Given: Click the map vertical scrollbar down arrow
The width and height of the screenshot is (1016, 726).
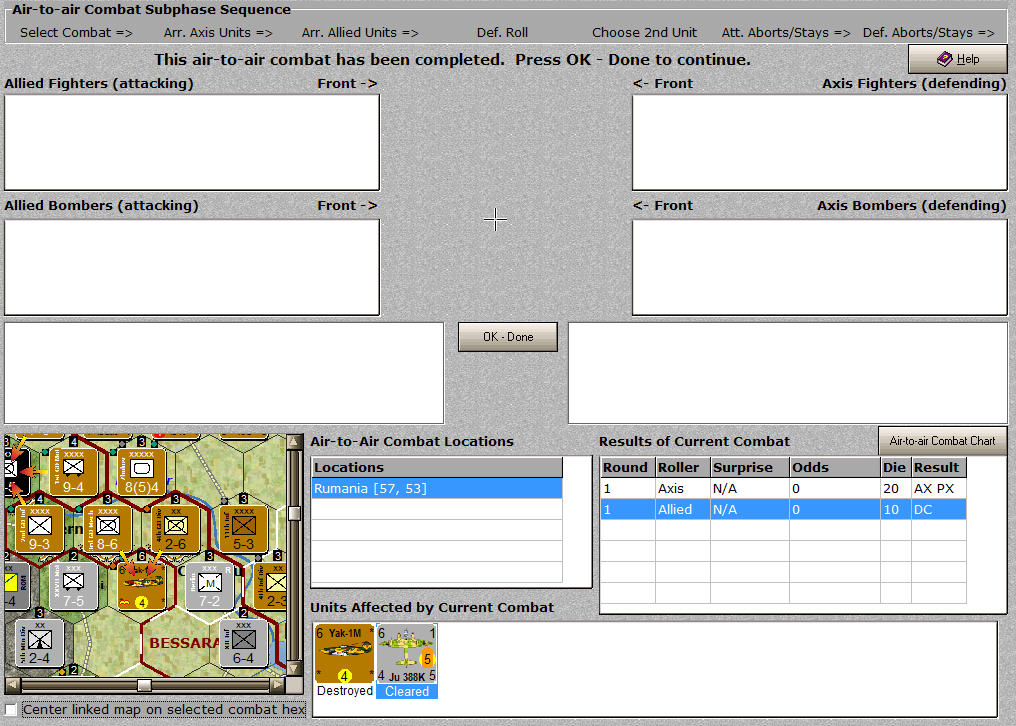Looking at the screenshot, I should click(x=294, y=668).
